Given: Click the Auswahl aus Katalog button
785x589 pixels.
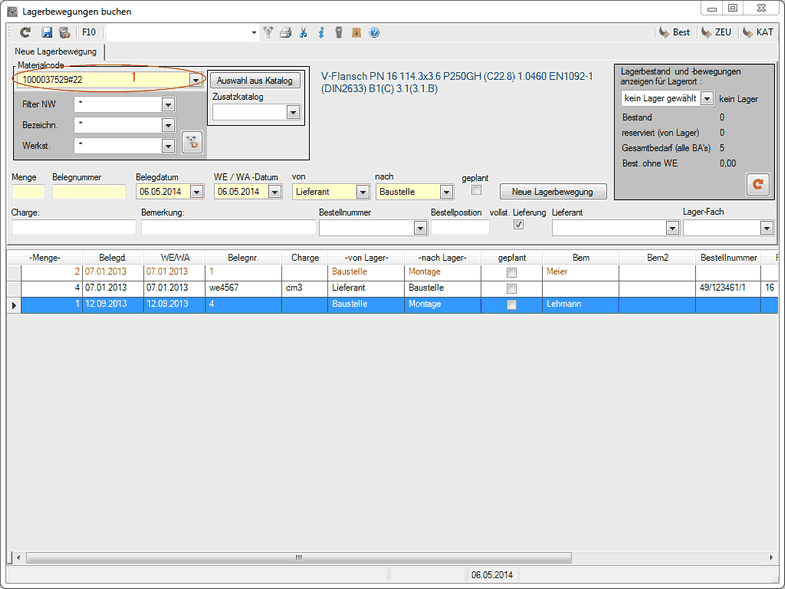Looking at the screenshot, I should 255,80.
